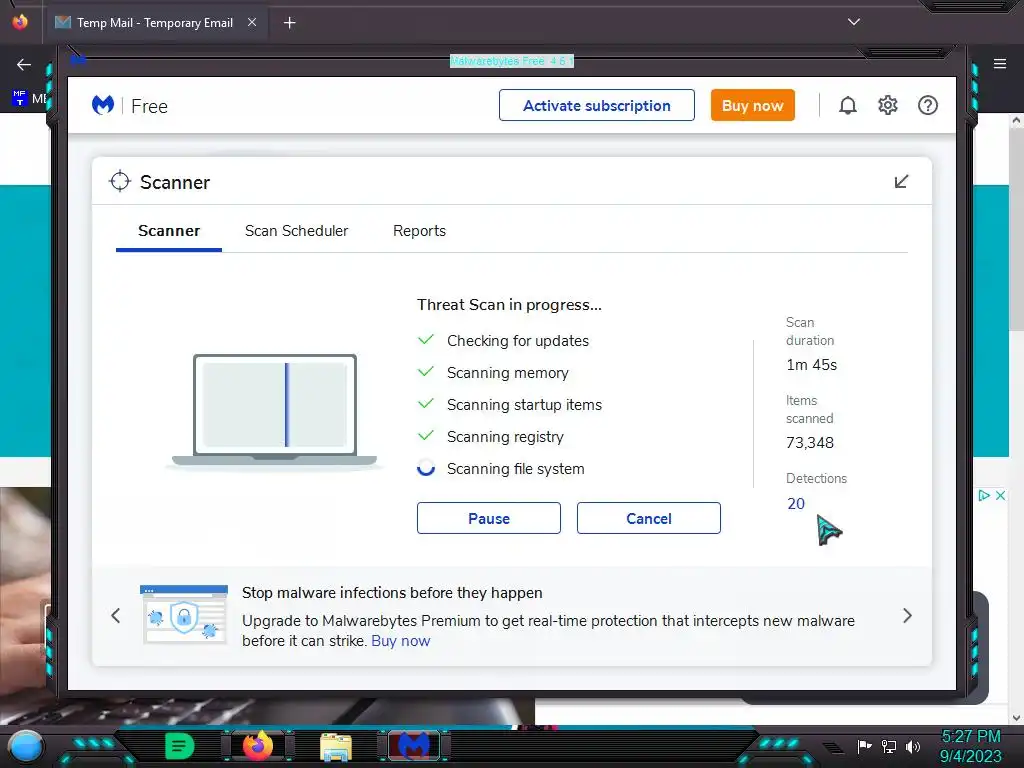This screenshot has height=768, width=1024.
Task: Click the Firefox page scrollbar down arrow
Action: [1016, 718]
